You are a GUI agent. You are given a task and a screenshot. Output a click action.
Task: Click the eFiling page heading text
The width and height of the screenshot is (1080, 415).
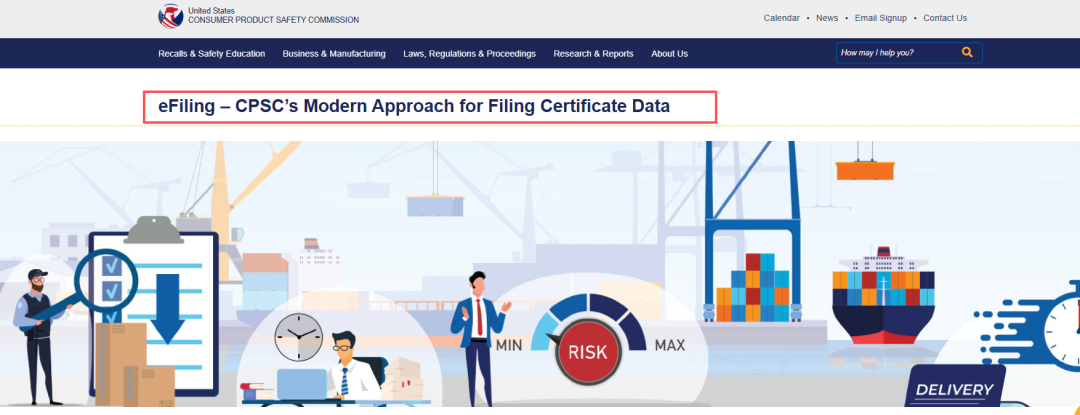(414, 107)
